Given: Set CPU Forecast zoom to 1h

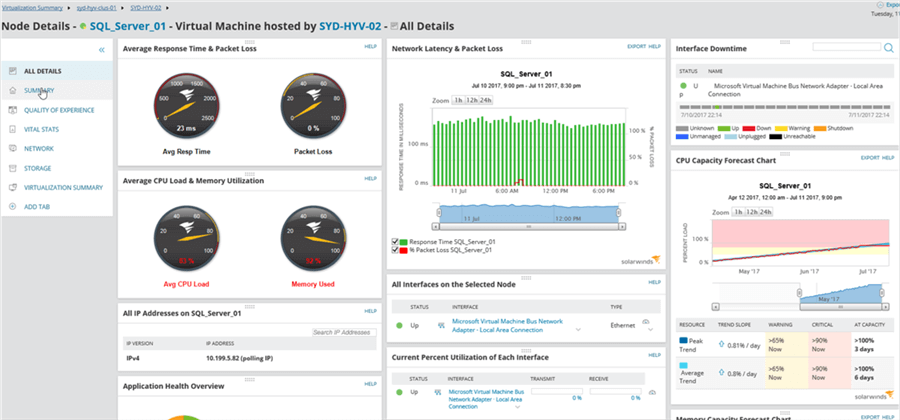Looking at the screenshot, I should 737,212.
